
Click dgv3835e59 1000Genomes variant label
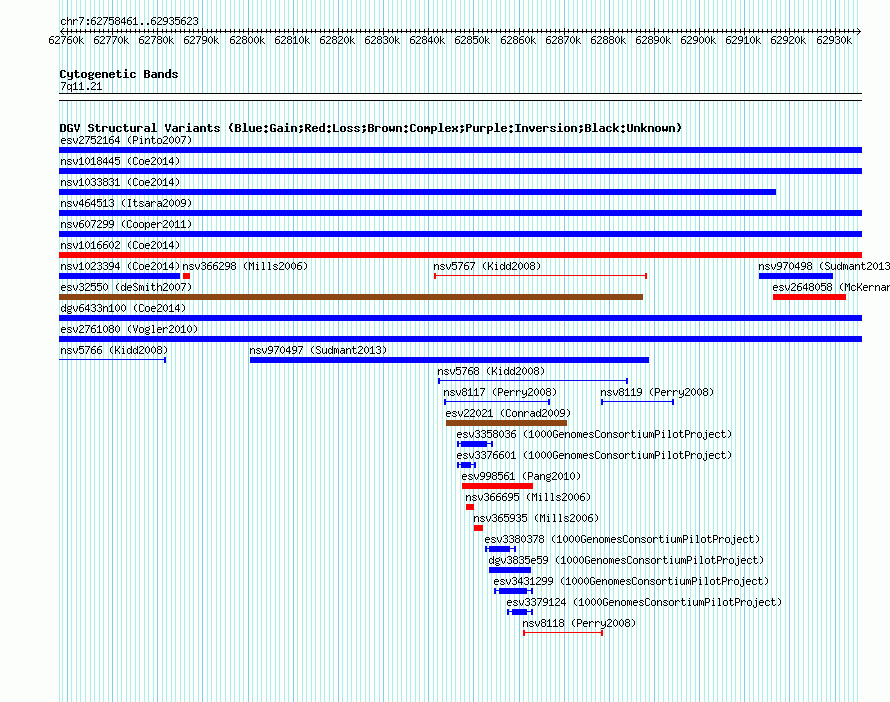pos(626,560)
